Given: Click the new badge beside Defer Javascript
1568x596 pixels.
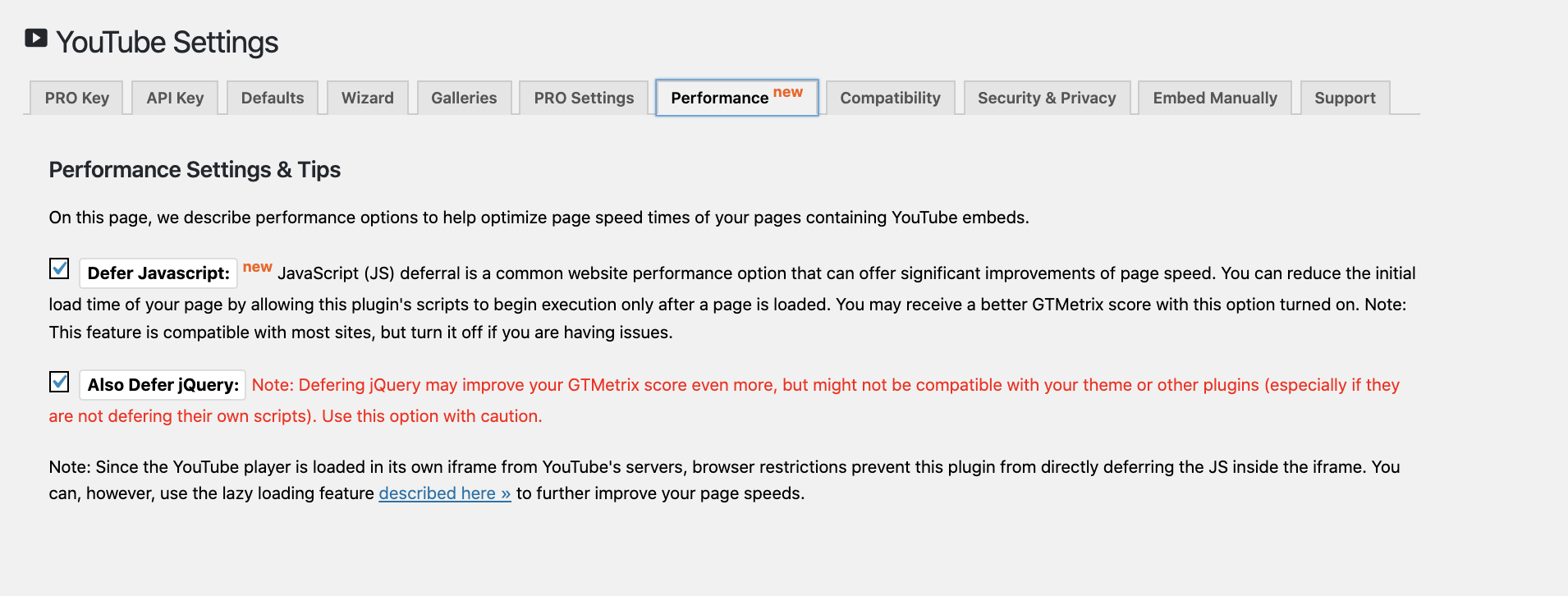Looking at the screenshot, I should (257, 266).
